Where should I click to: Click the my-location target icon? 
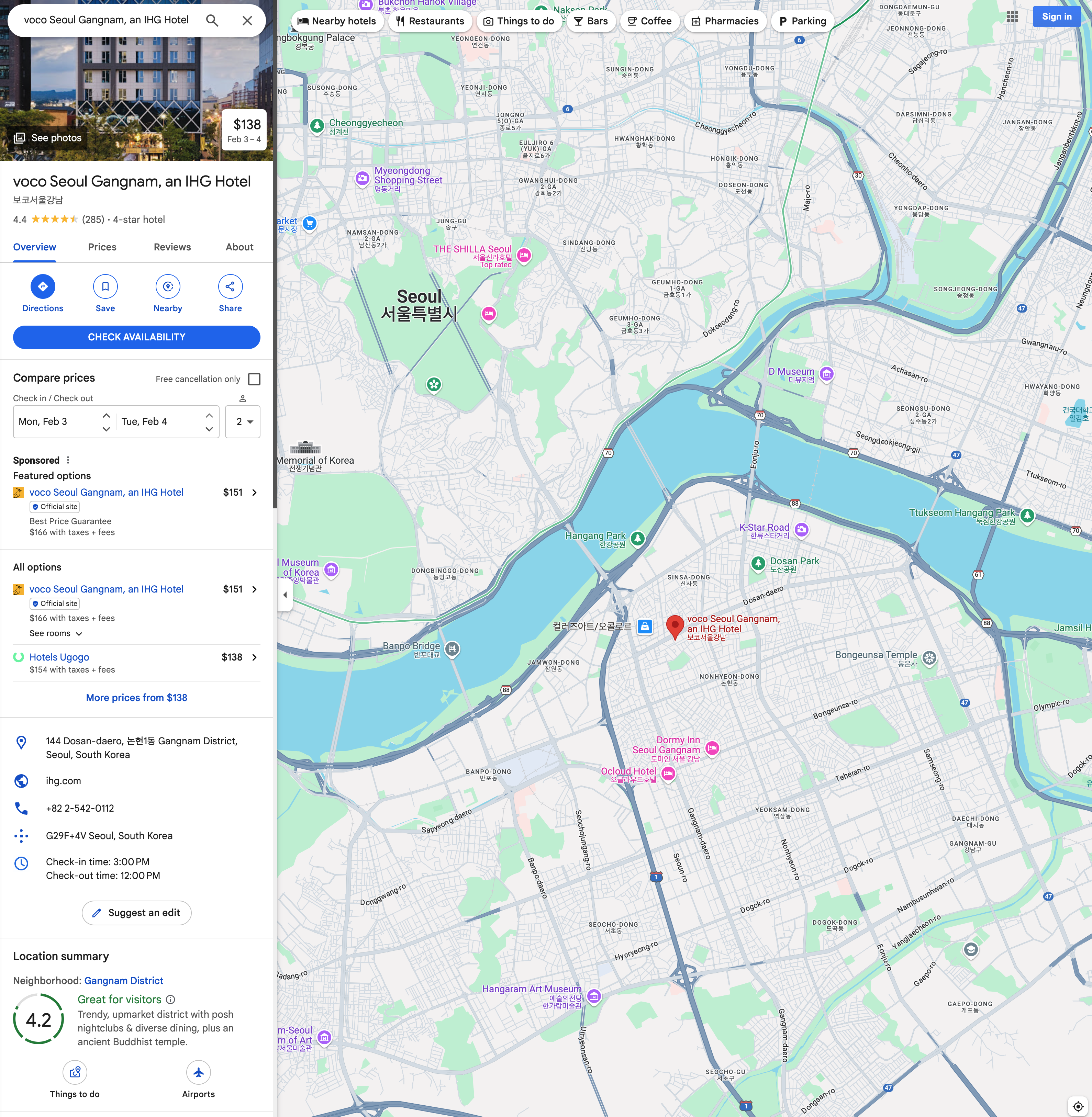(1078, 1106)
